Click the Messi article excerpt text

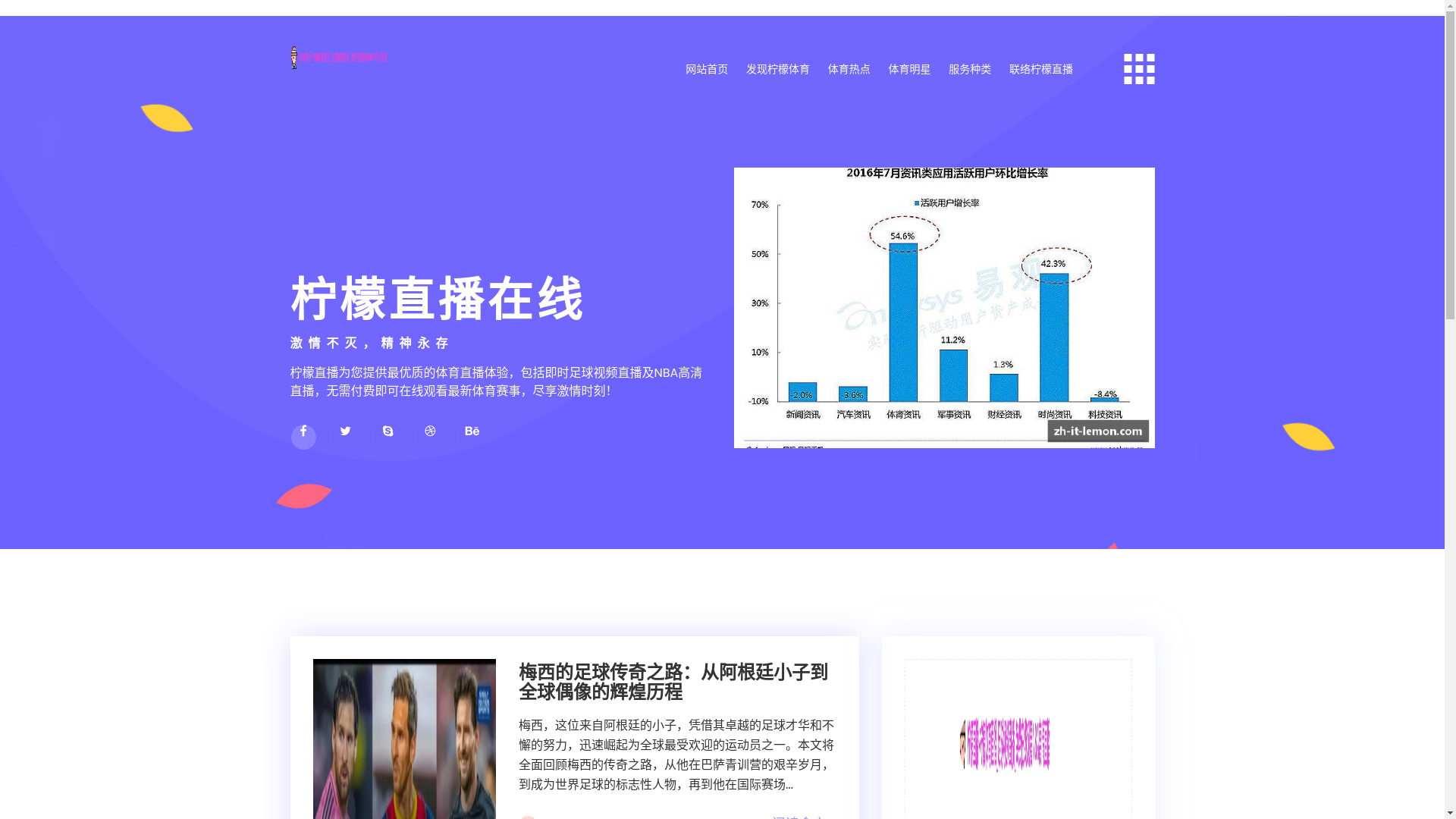click(x=676, y=755)
